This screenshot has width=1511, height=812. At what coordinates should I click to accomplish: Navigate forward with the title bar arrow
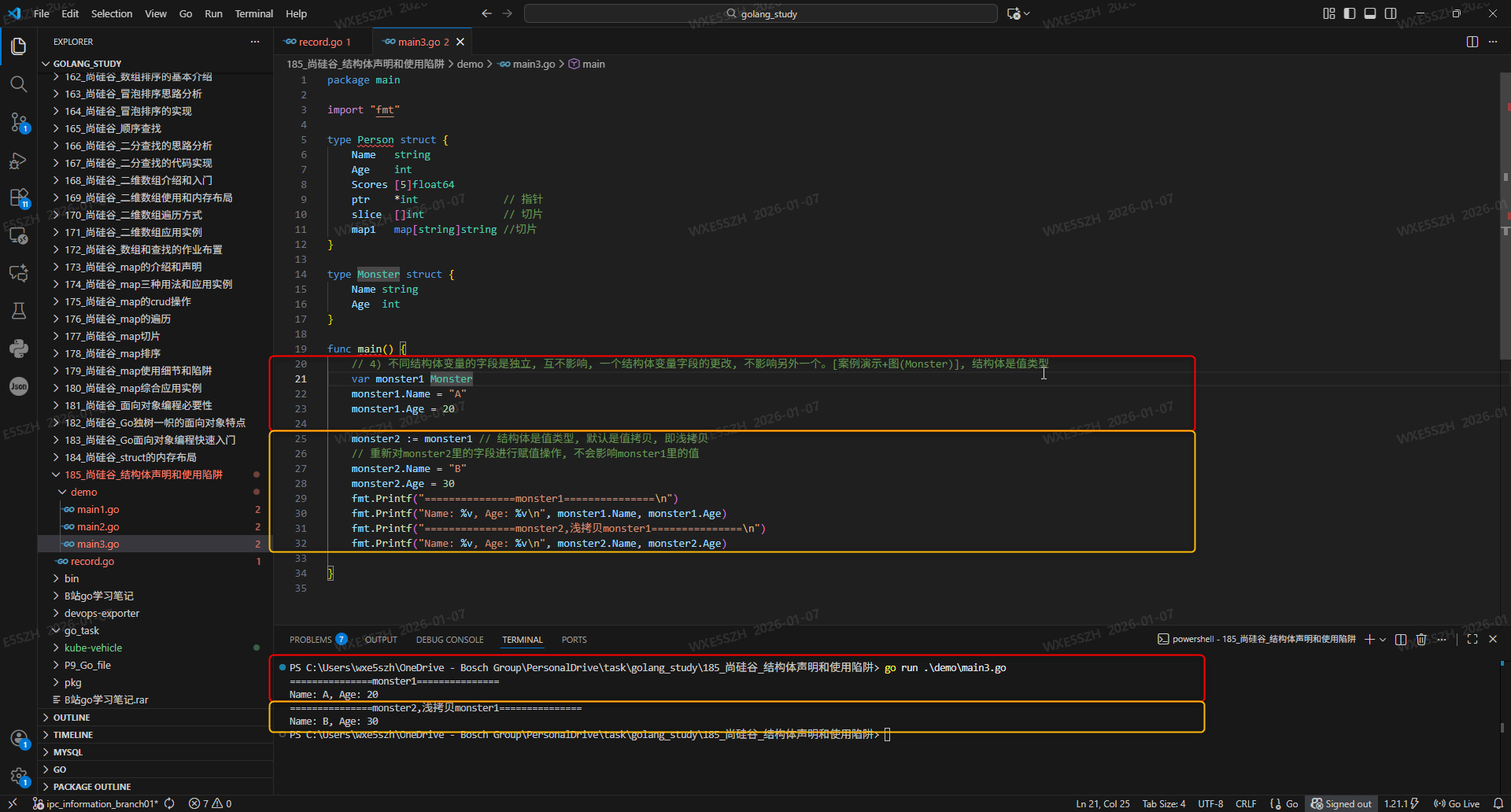pos(508,13)
